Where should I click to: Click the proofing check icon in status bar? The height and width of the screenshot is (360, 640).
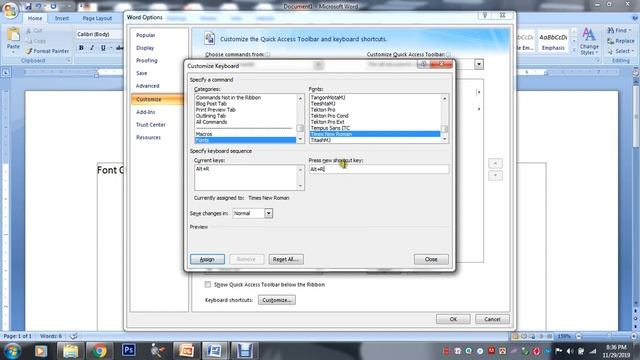74,336
